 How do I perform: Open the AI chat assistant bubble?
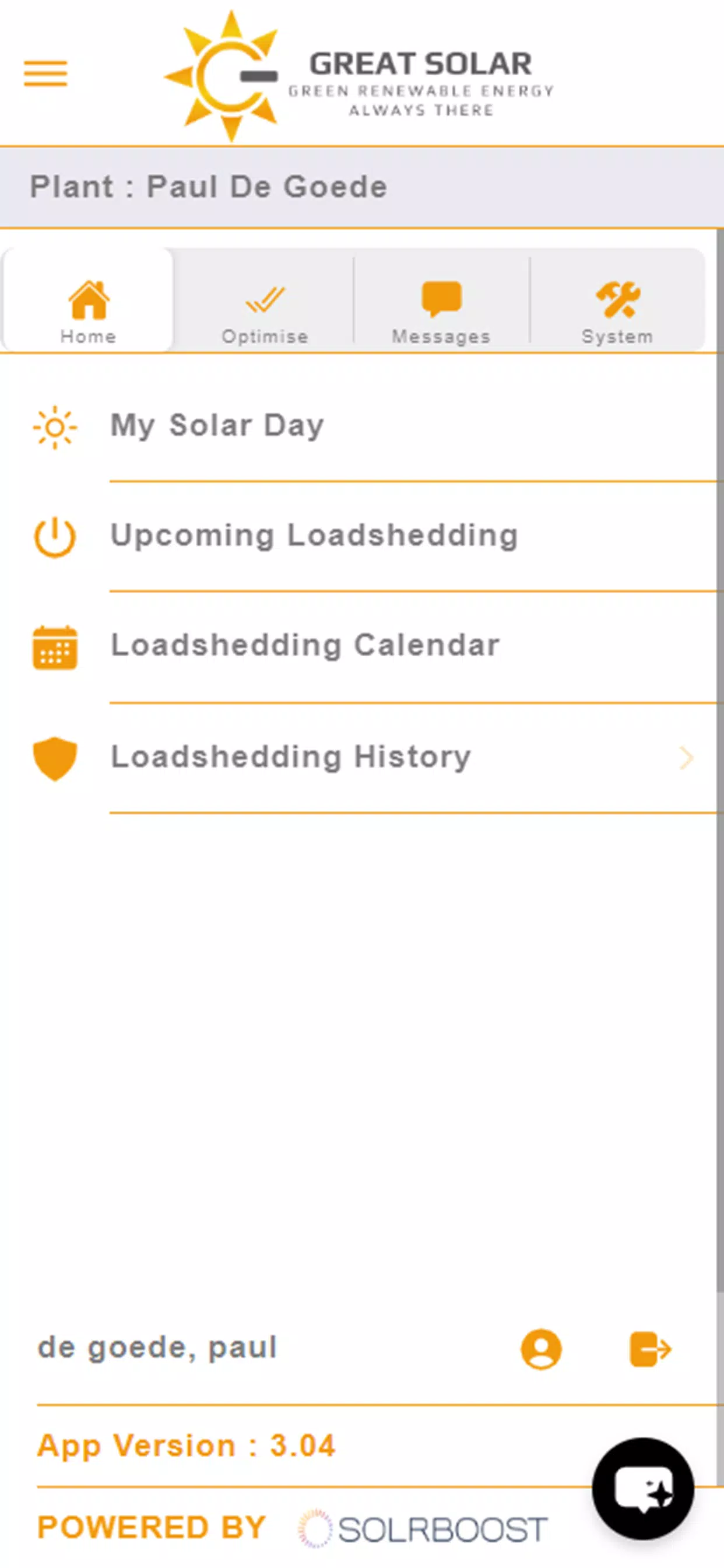643,1489
